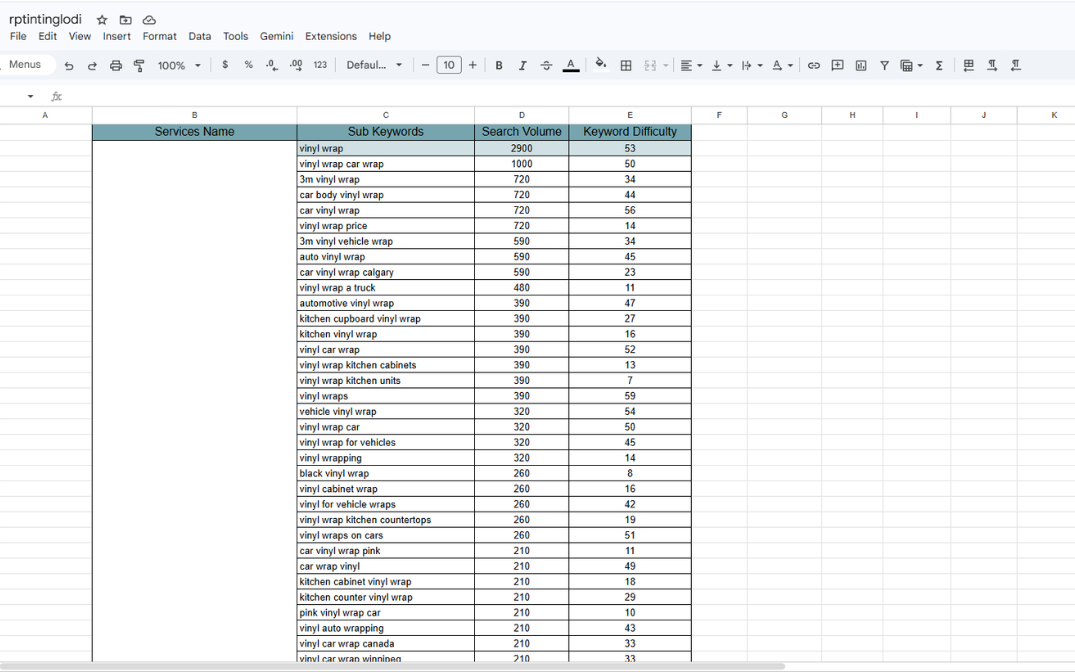1075x672 pixels.
Task: Click the Undo icon in toolbar
Action: tap(69, 66)
